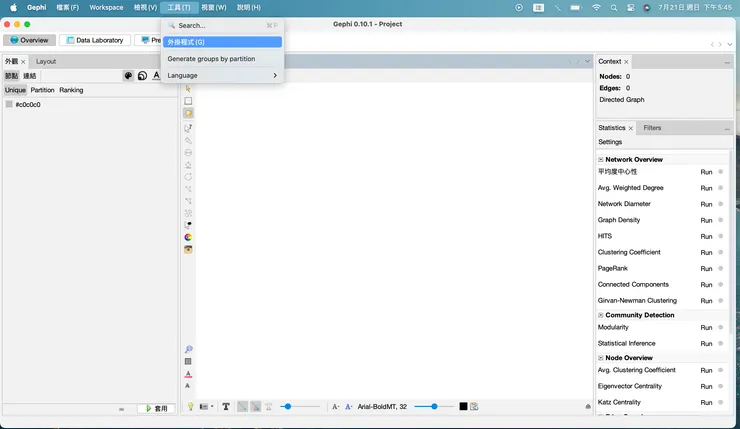Collapse the Community Detection section
740x429 pixels.
pos(601,315)
